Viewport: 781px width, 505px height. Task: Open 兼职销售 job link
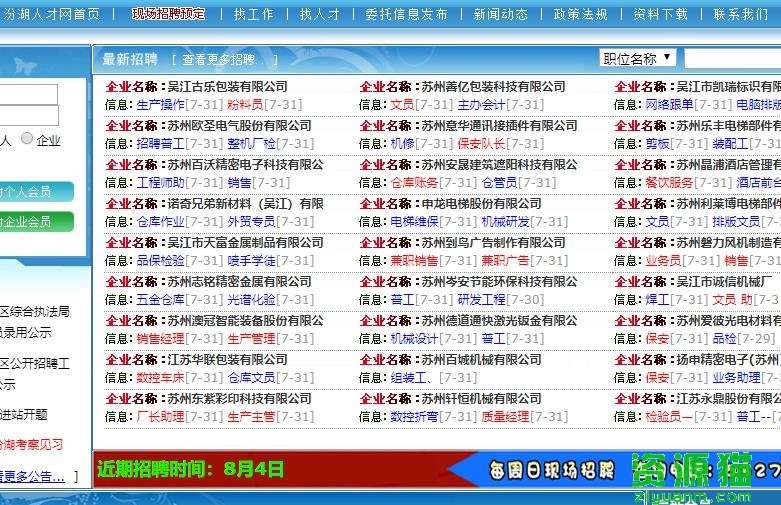point(414,260)
